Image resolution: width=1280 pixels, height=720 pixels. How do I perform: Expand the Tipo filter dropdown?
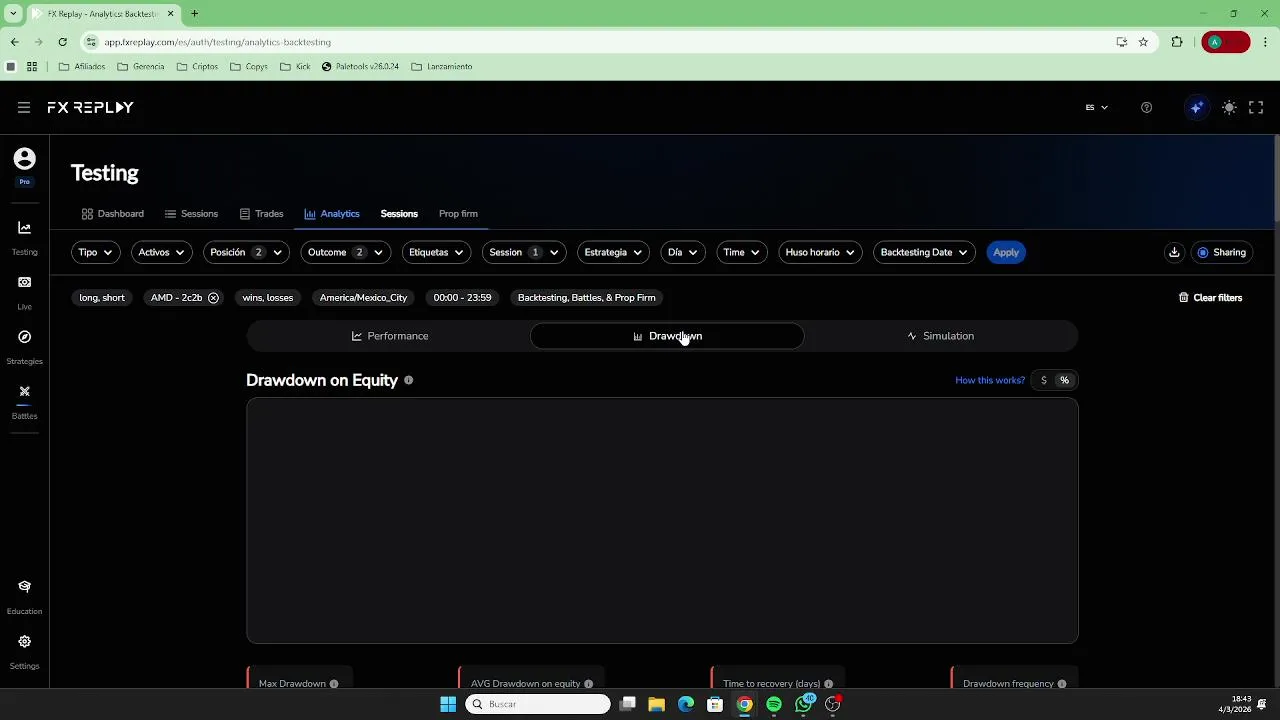click(x=95, y=252)
